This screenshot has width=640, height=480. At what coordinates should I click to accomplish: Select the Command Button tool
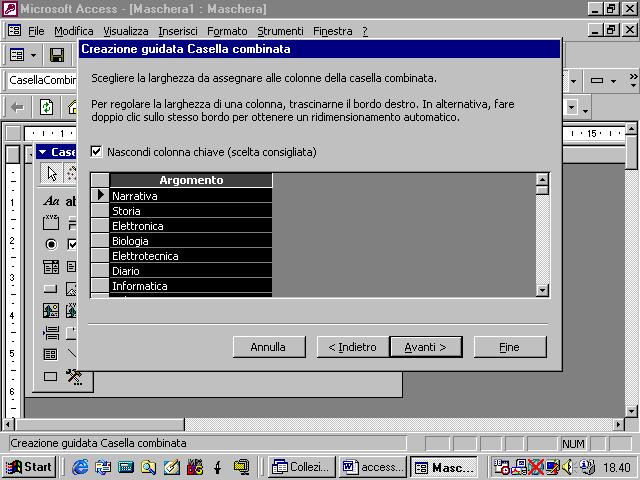(51, 289)
